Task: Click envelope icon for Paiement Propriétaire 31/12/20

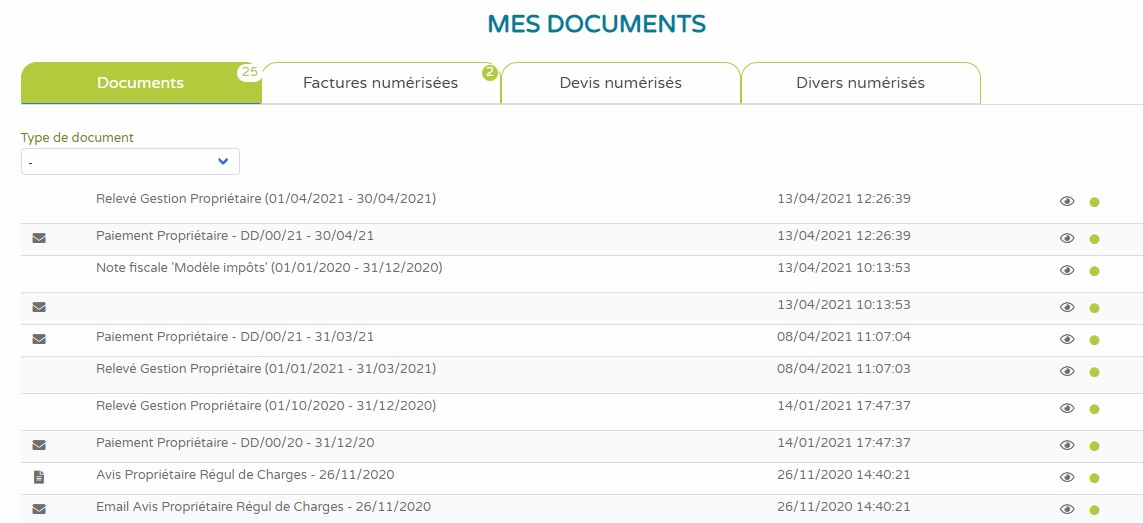Action: 39,445
